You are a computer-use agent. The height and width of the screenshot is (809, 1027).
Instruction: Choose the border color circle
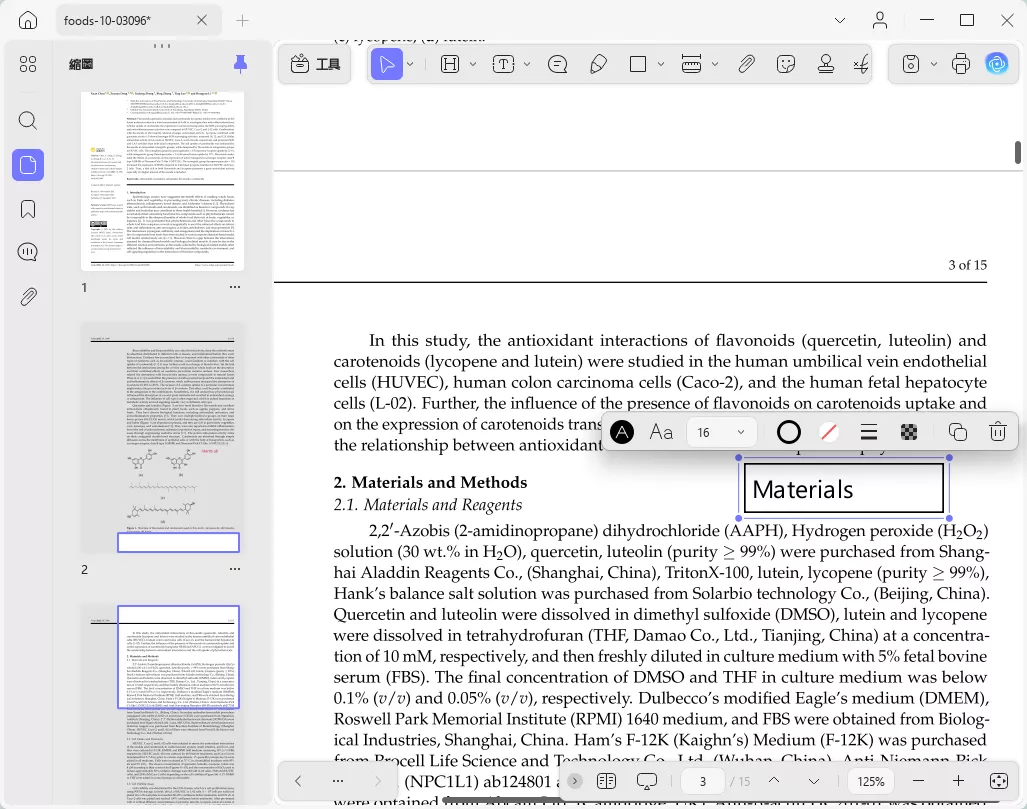pyautogui.click(x=789, y=432)
